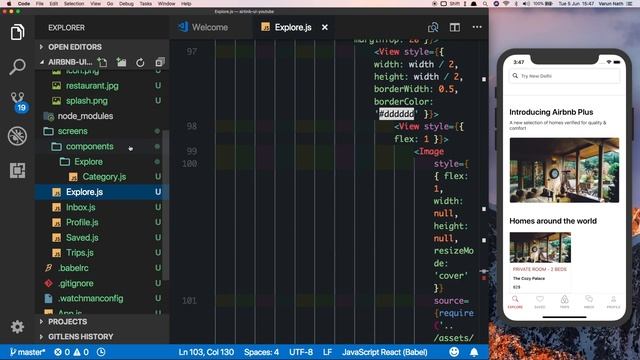640x360 pixels.
Task: Open the Window menu
Action: coord(166,4)
